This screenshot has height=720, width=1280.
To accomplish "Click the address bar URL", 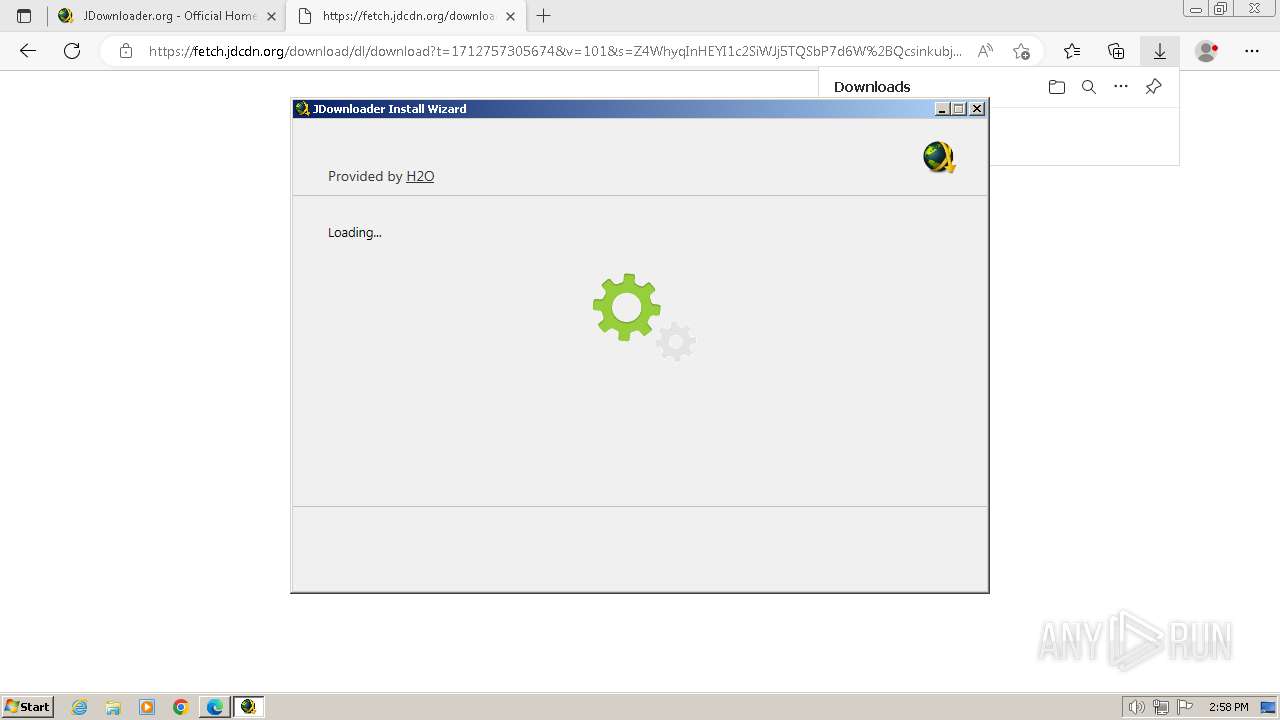I will (555, 51).
